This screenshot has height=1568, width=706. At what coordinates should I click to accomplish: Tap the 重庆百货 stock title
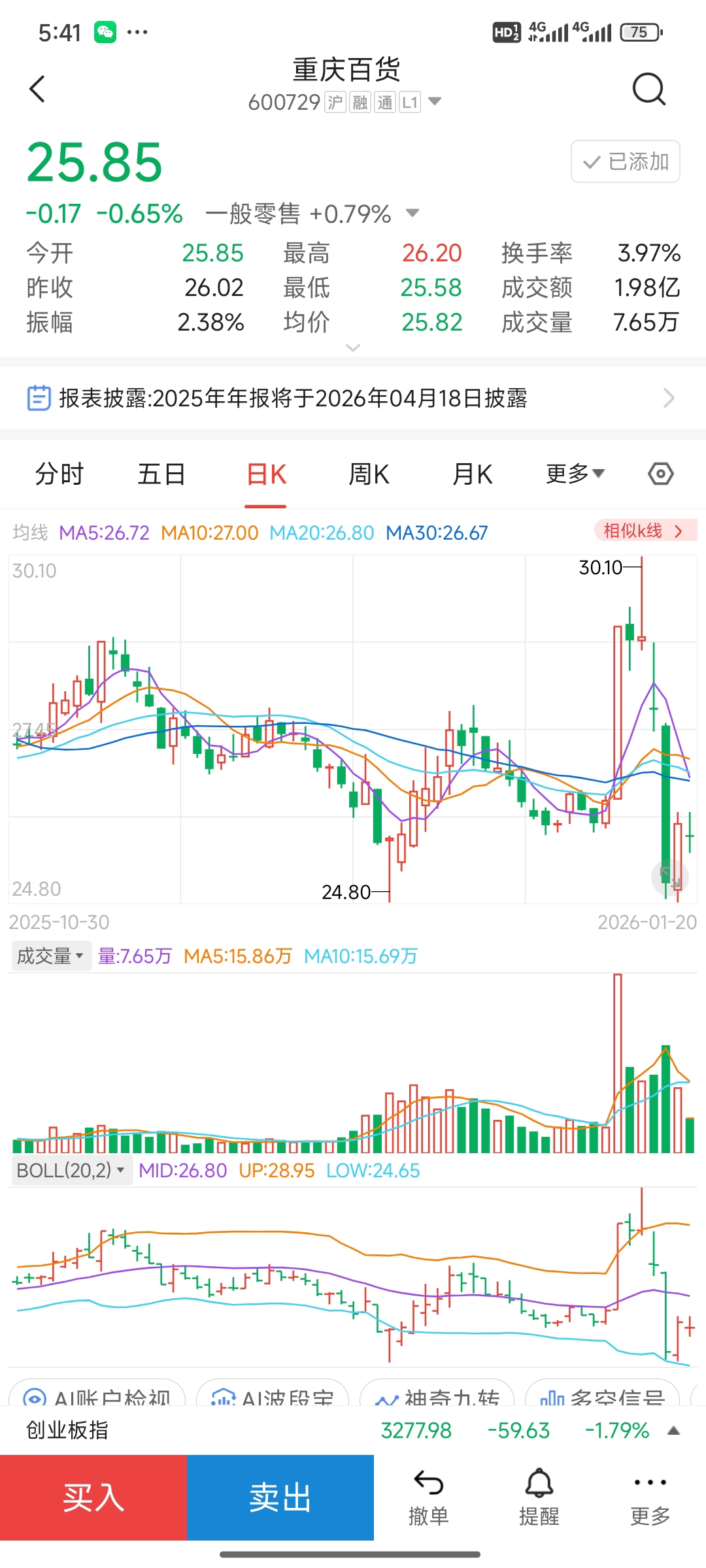point(346,69)
